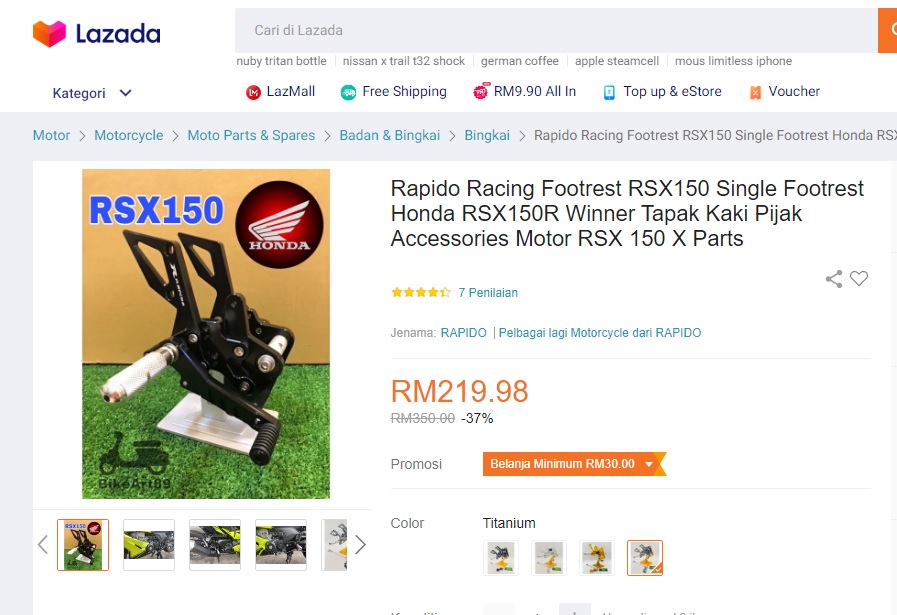
Task: Click the Lazada heart logo
Action: (49, 34)
